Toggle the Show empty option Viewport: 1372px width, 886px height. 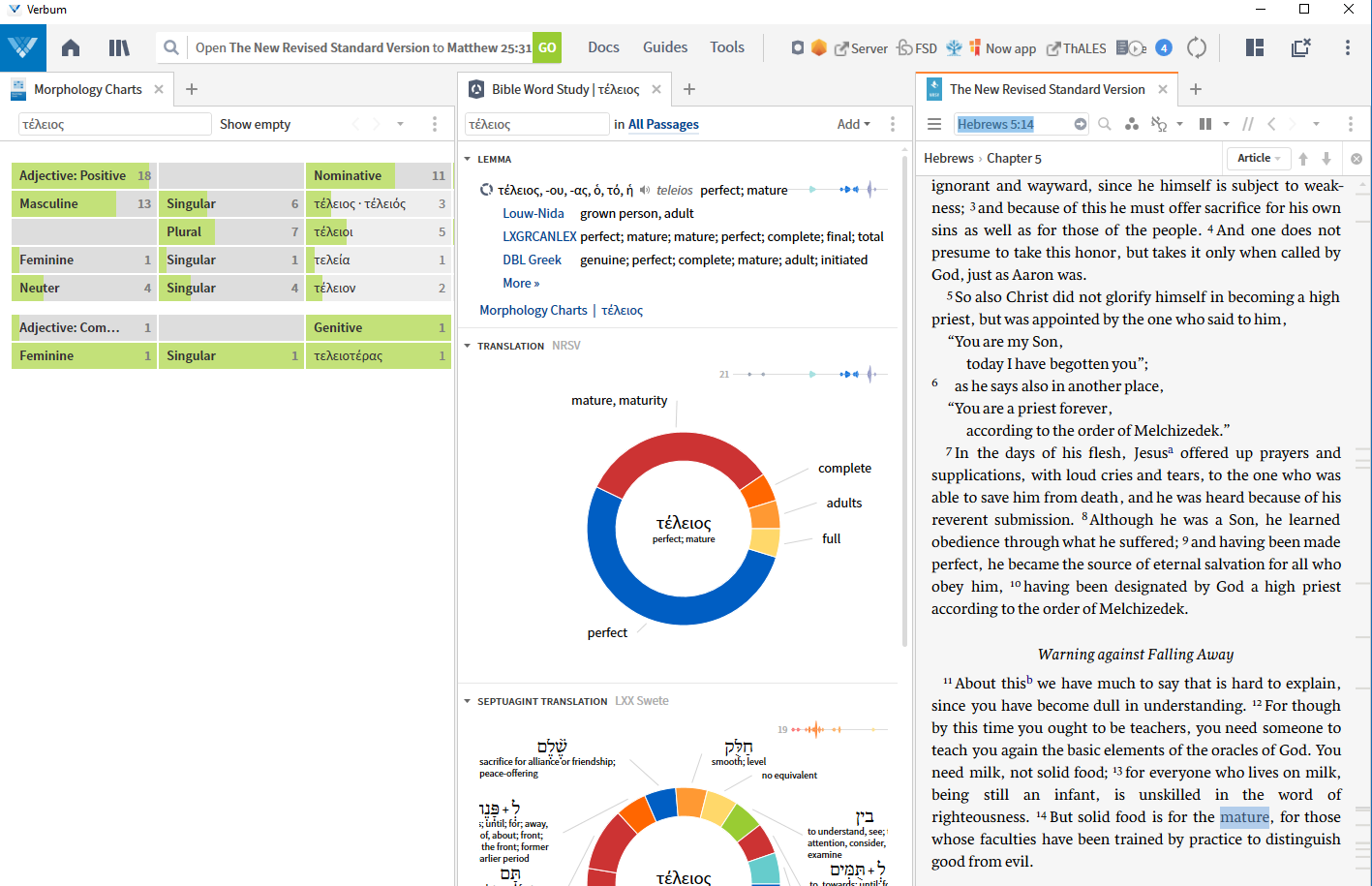point(255,124)
